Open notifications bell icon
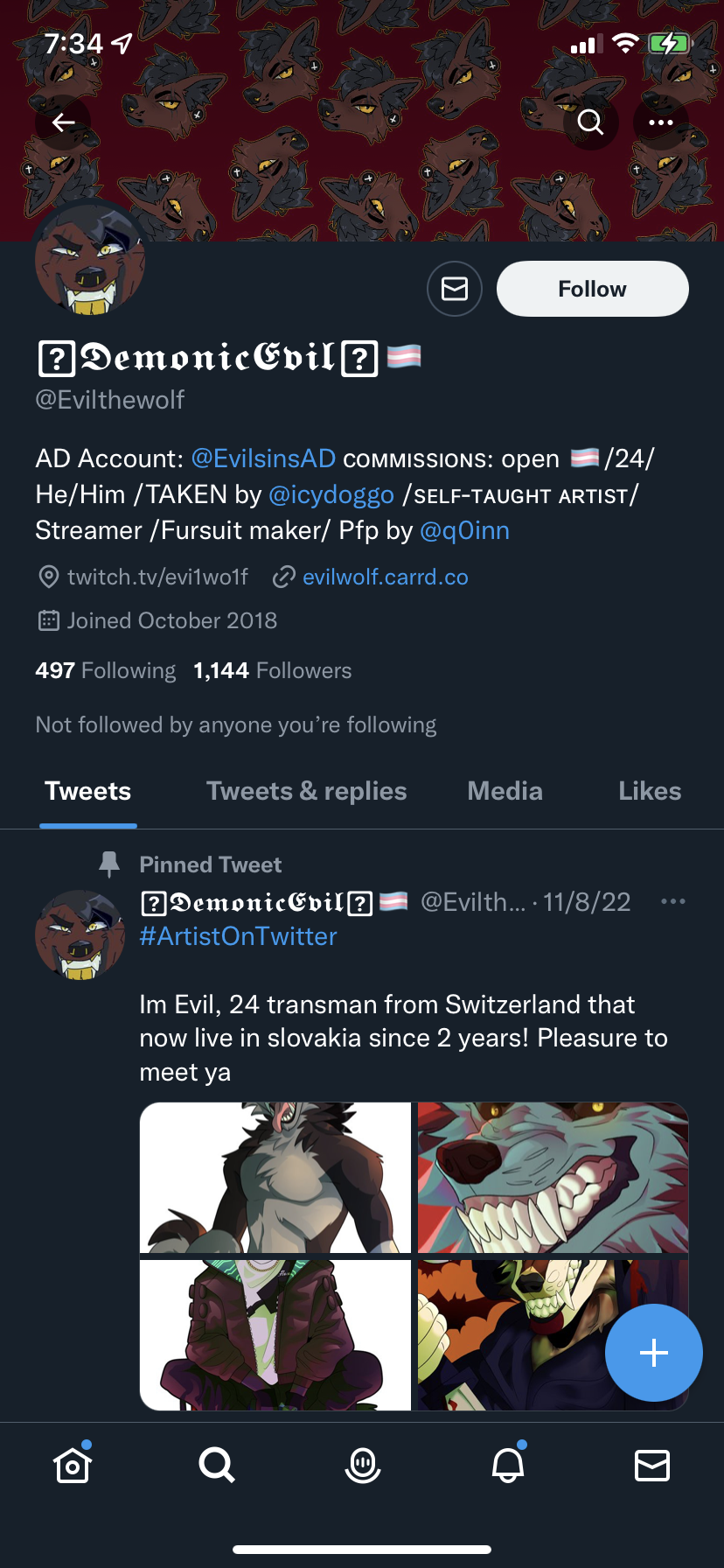Screen dimensions: 724x1568 click(508, 1464)
